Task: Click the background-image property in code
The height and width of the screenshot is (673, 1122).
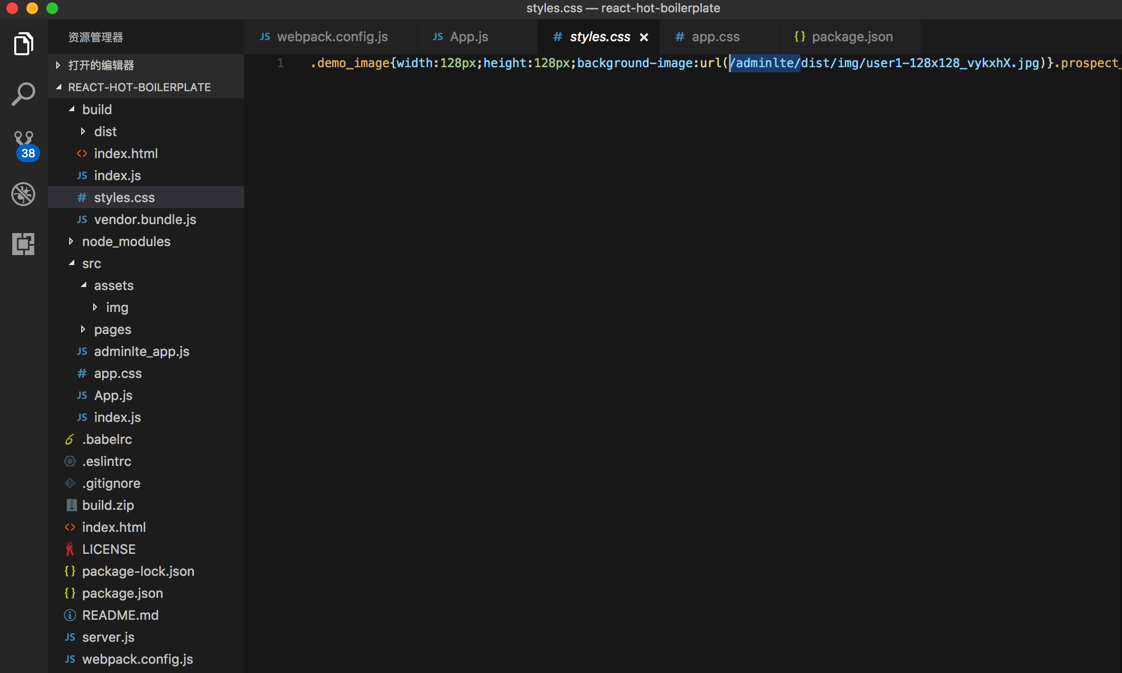Action: (635, 63)
